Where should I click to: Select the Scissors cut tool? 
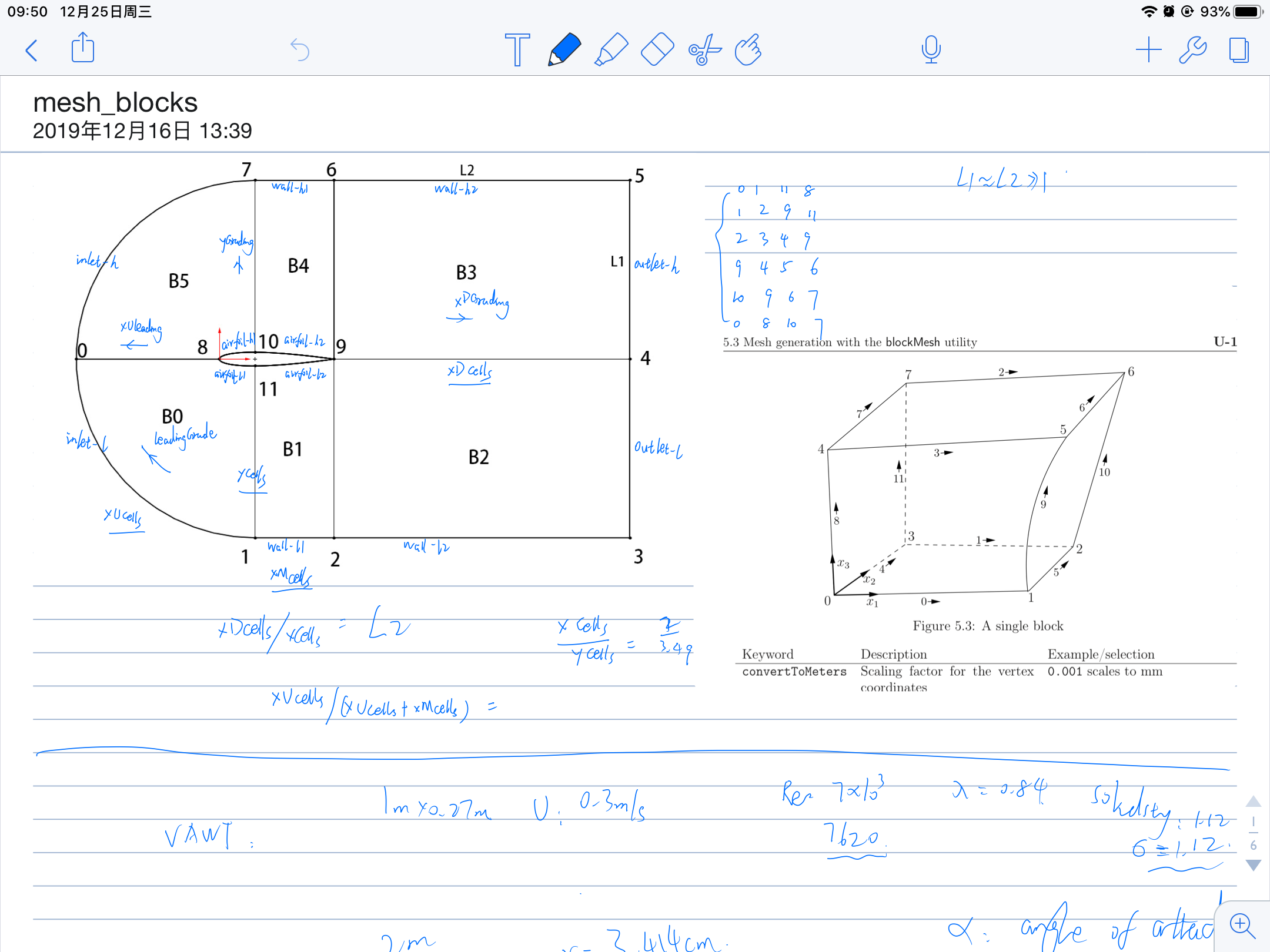click(x=704, y=49)
